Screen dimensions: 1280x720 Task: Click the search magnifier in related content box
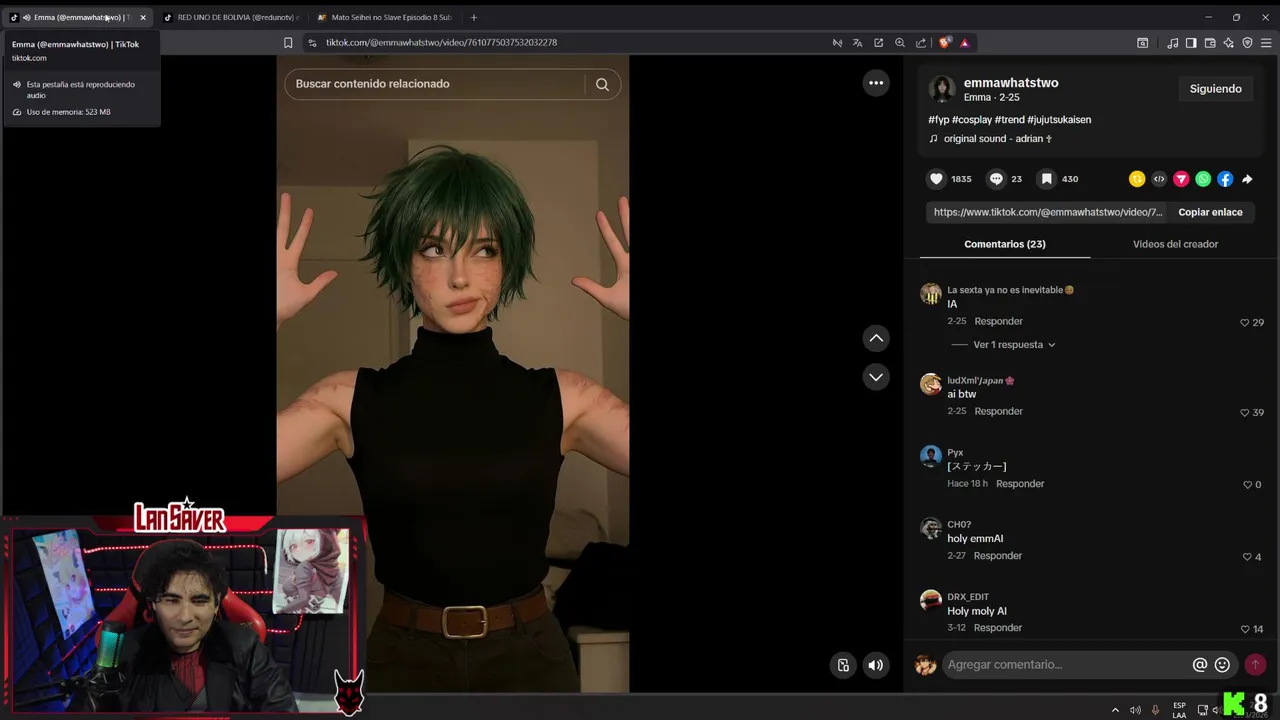point(602,84)
